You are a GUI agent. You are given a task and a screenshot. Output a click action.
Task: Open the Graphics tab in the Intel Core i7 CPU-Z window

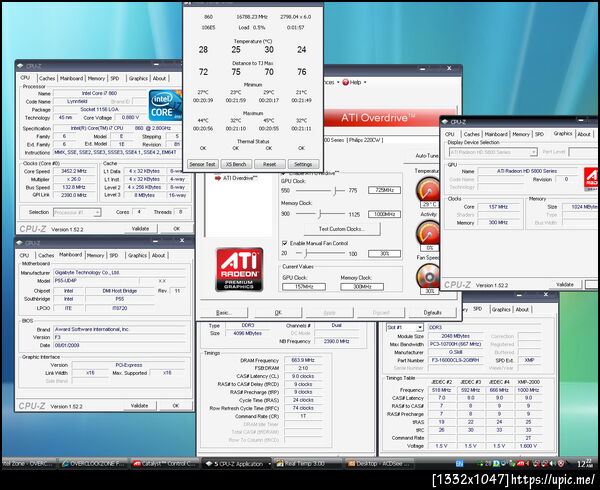[138, 78]
